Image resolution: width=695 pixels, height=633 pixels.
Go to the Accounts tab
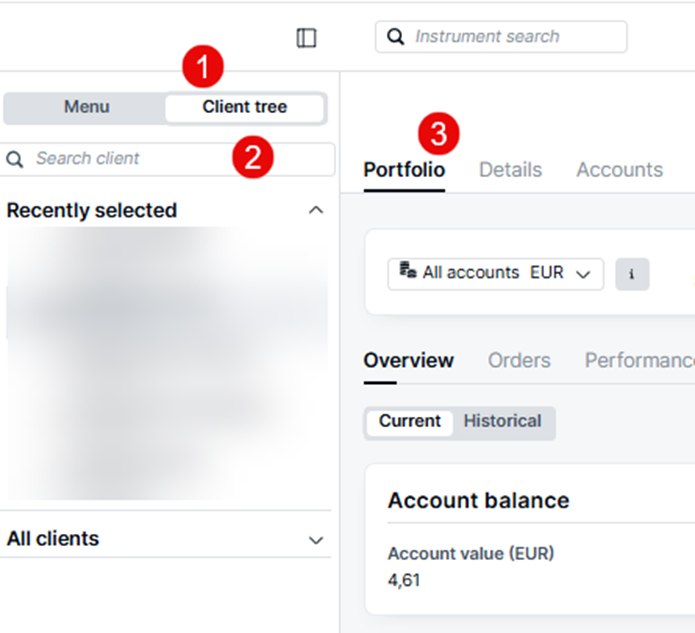click(x=619, y=170)
